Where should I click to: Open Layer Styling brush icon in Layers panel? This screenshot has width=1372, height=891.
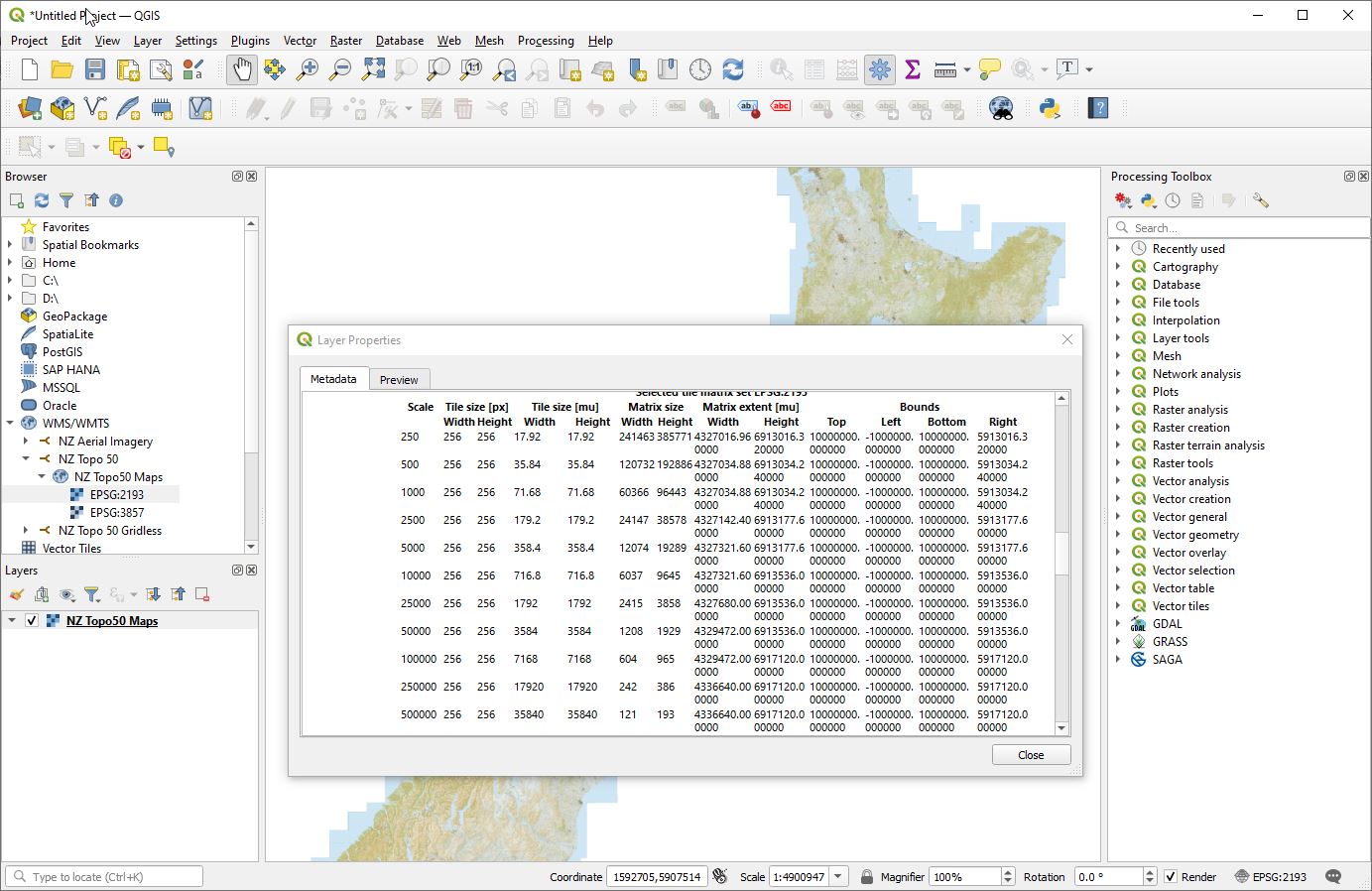(x=17, y=594)
